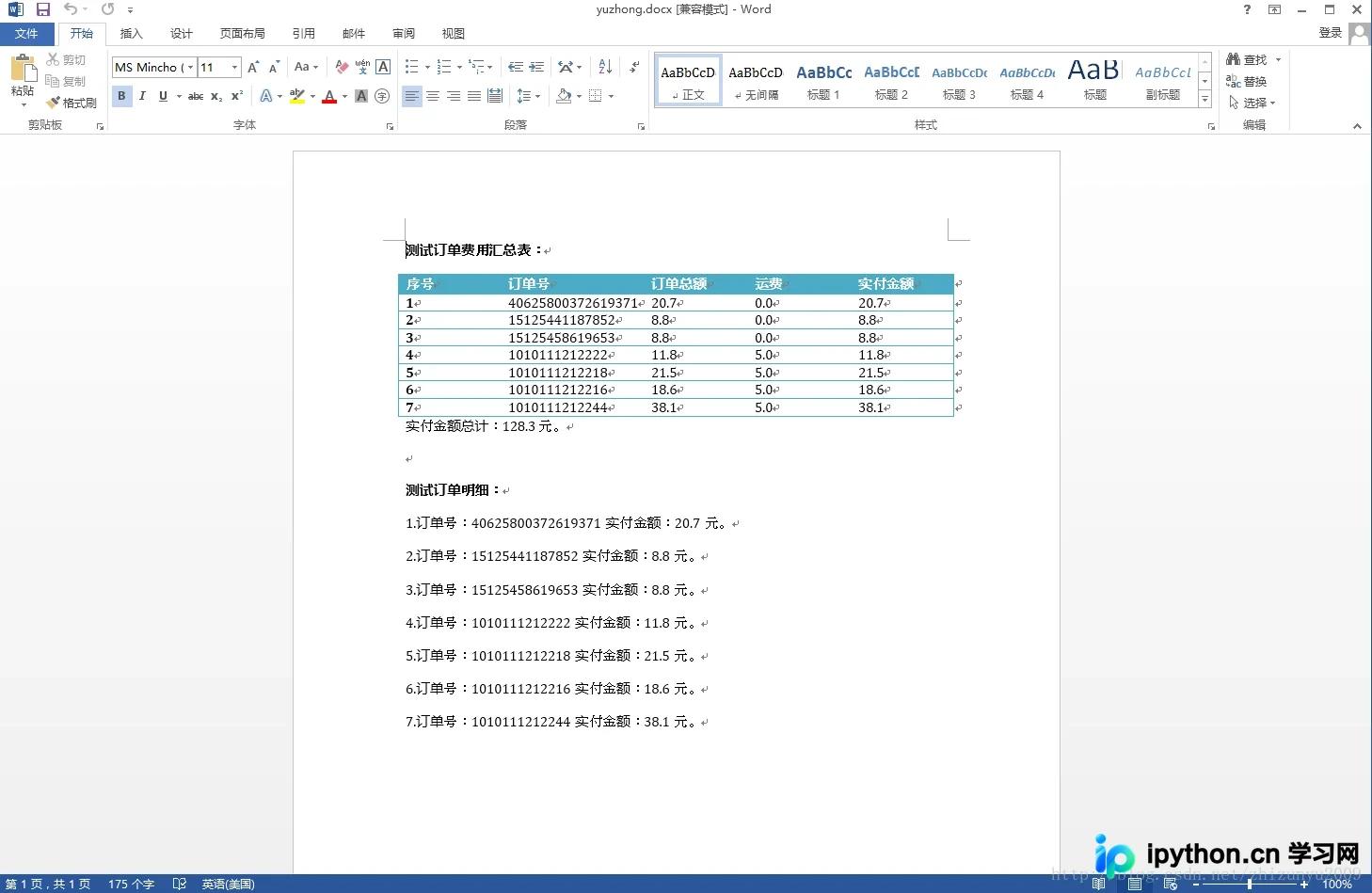Open text effects with the glowing A icon
The width and height of the screenshot is (1372, 893).
[x=266, y=96]
